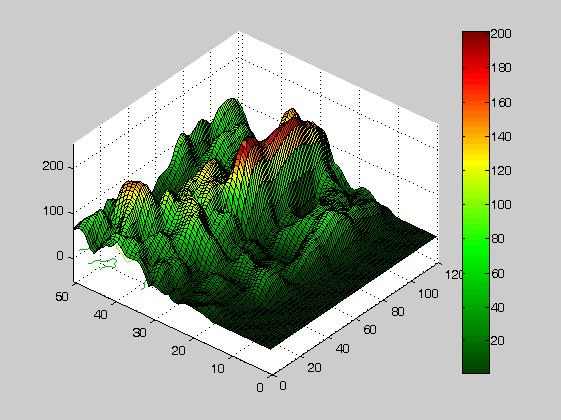Select the dark red end of the colorbar
The height and width of the screenshot is (420, 561).
[475, 39]
